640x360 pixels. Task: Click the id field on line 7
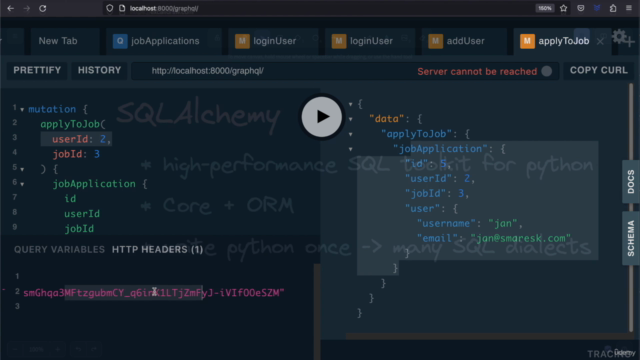coord(70,199)
